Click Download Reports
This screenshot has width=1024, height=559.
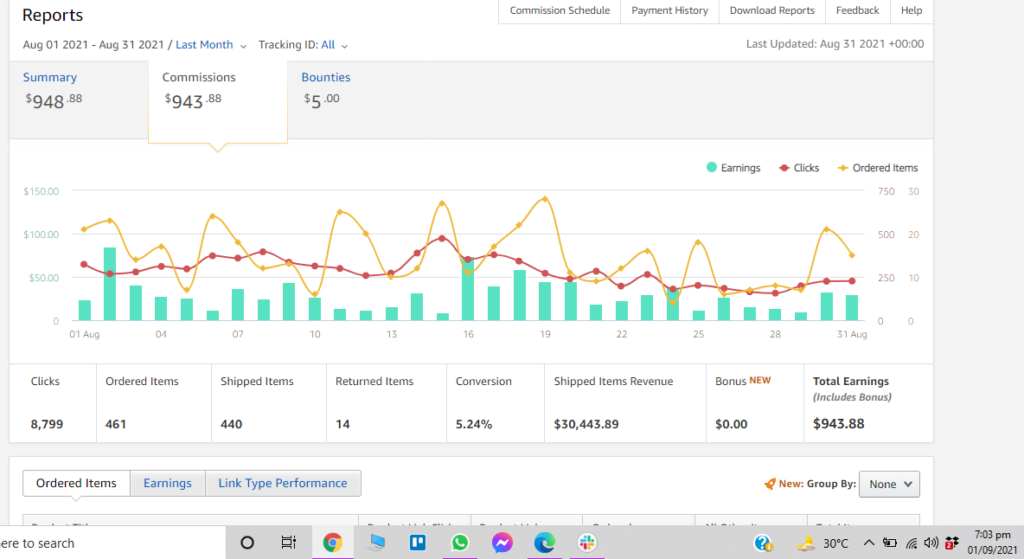tap(772, 10)
